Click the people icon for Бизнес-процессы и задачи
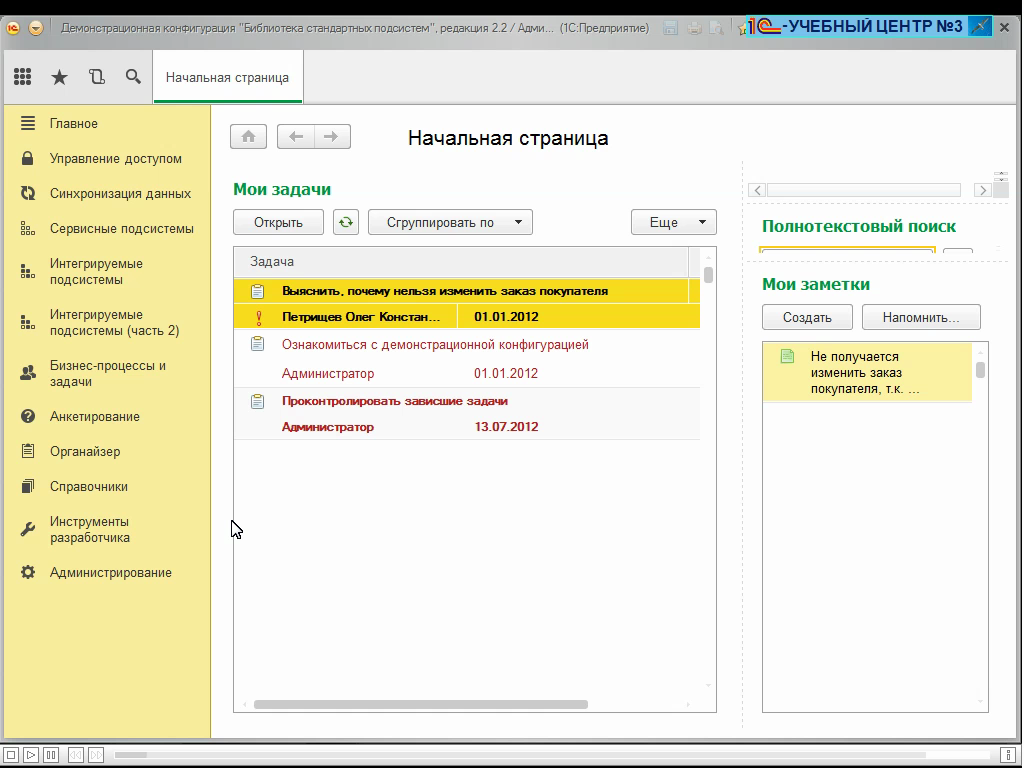 pos(27,373)
